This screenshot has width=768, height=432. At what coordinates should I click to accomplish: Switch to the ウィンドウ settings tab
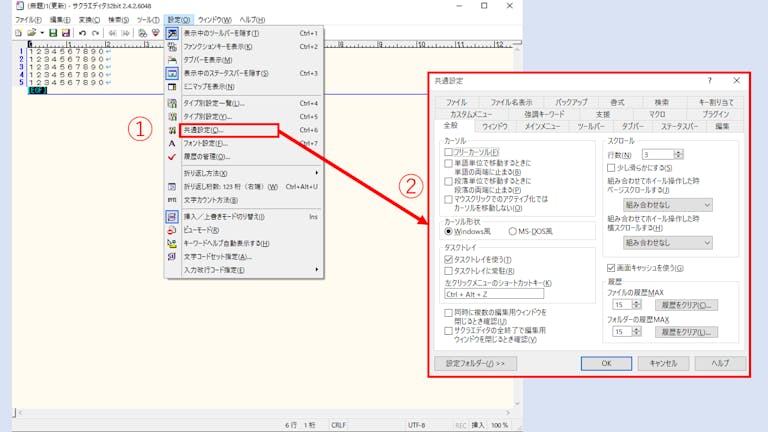coord(495,126)
